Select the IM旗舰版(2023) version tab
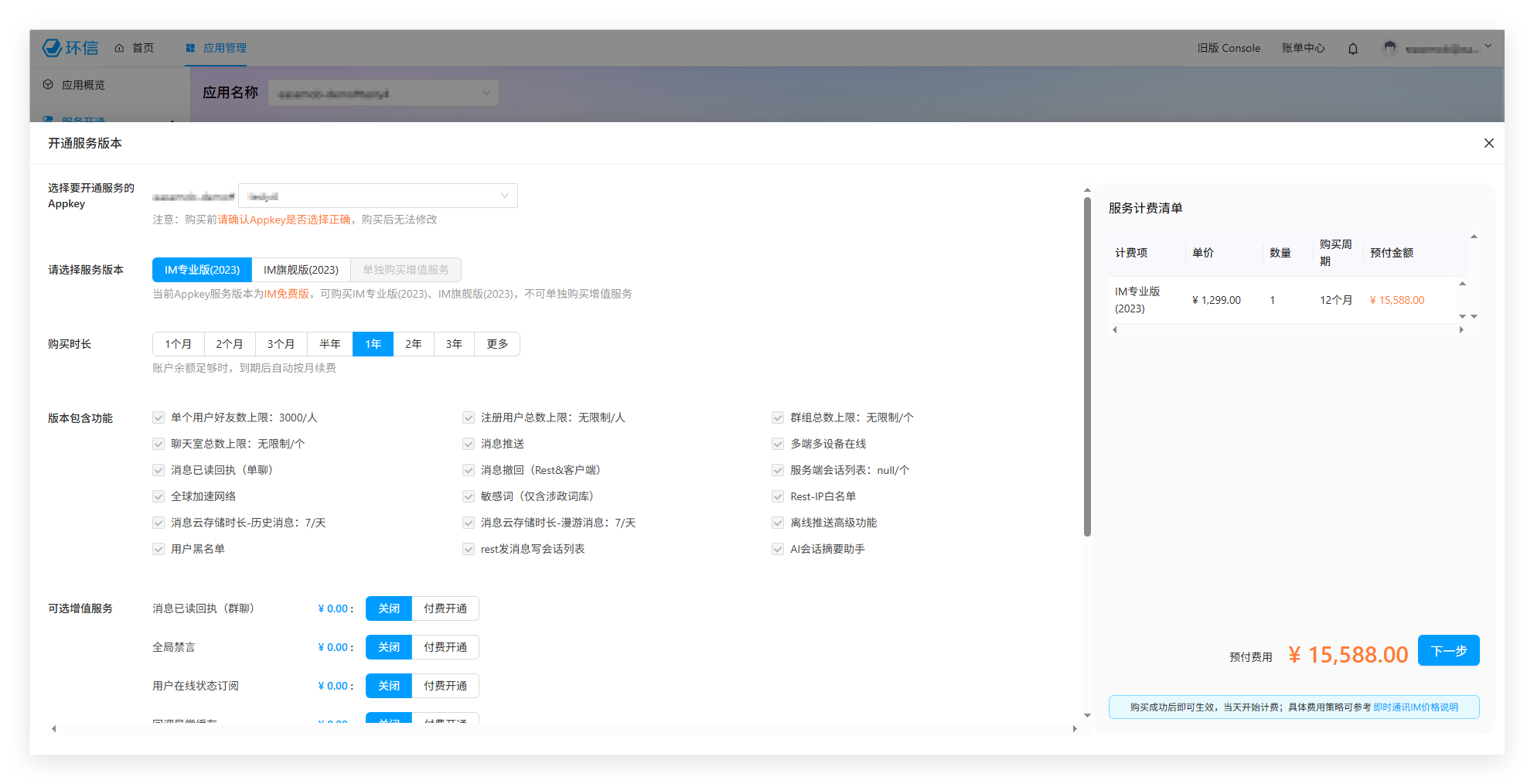 301,270
